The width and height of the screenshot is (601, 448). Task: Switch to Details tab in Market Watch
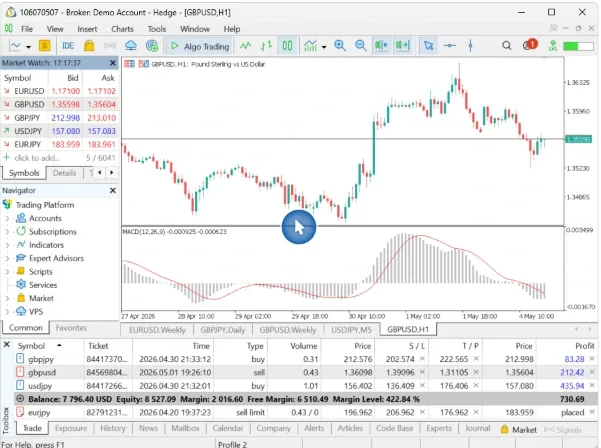coord(64,173)
